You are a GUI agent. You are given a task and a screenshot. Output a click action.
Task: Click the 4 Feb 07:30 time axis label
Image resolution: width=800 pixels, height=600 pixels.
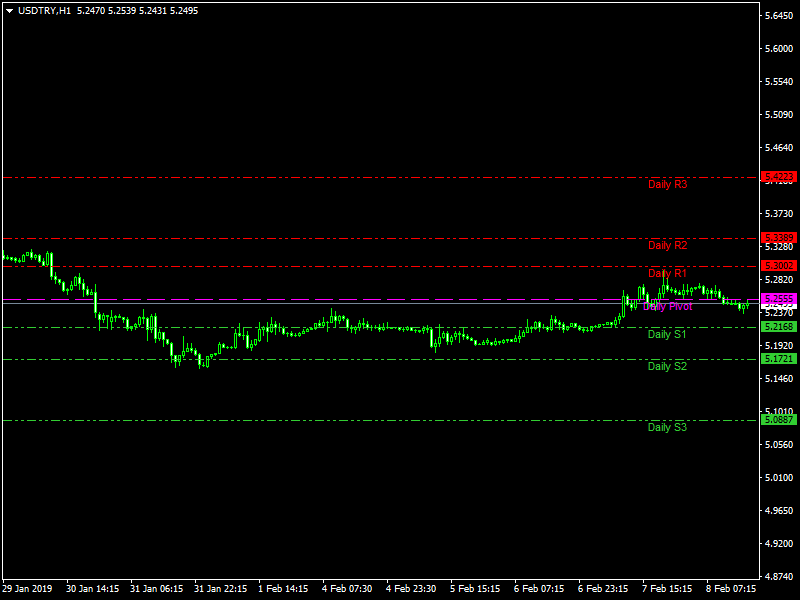pyautogui.click(x=350, y=589)
